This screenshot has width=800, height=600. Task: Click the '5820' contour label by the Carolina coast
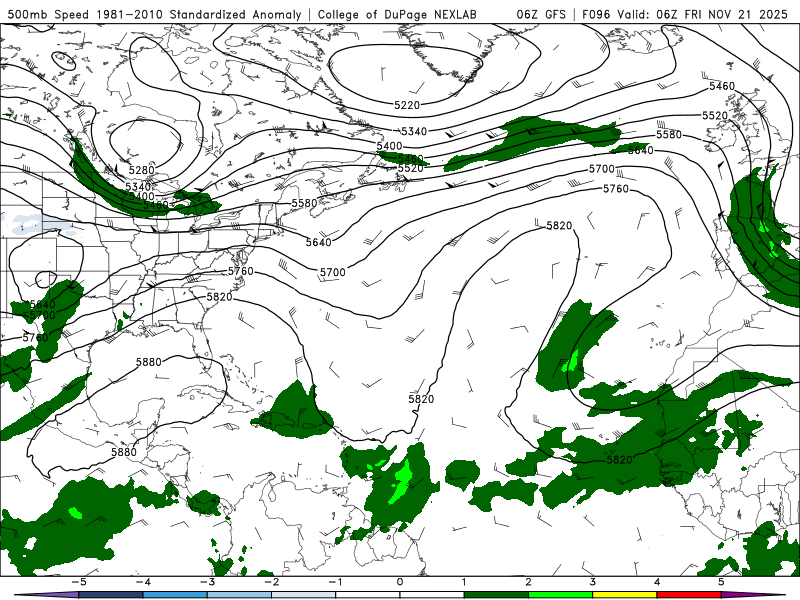pyautogui.click(x=219, y=297)
